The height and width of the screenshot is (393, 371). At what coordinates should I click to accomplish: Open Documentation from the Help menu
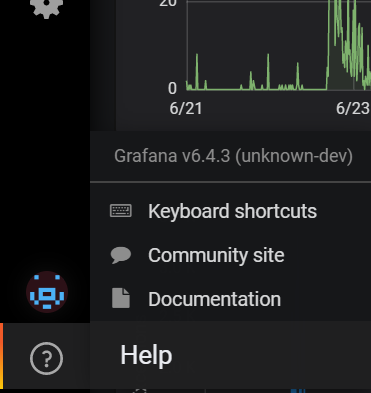pos(214,299)
